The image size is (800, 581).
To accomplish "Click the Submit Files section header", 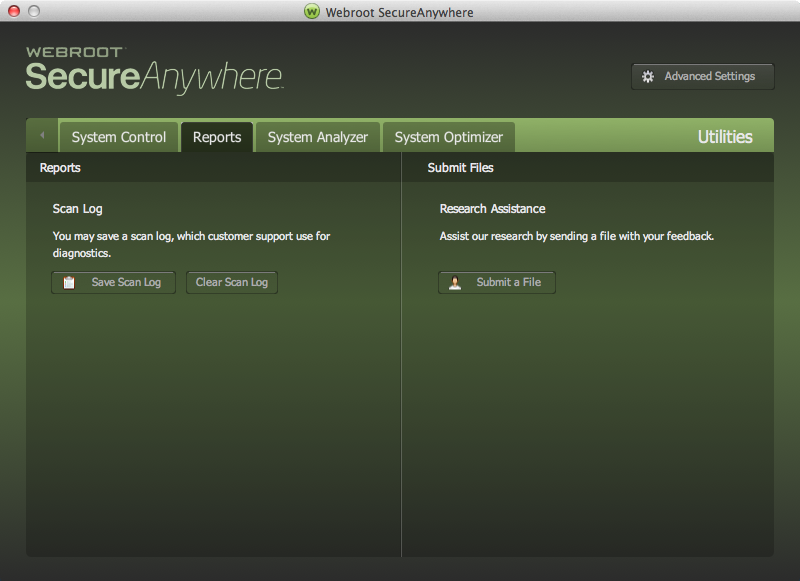I will pos(460,168).
